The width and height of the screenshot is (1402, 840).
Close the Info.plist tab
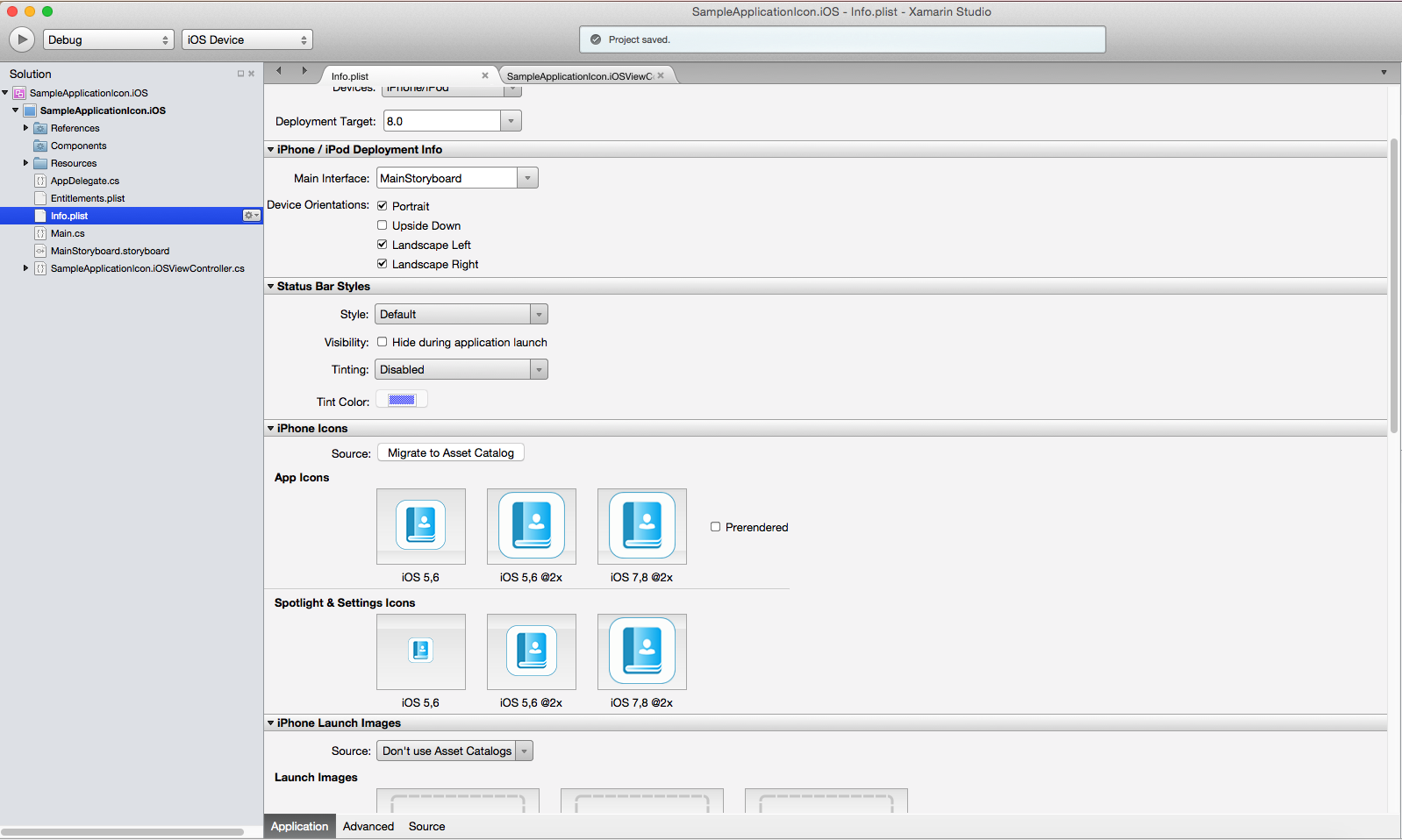click(484, 75)
